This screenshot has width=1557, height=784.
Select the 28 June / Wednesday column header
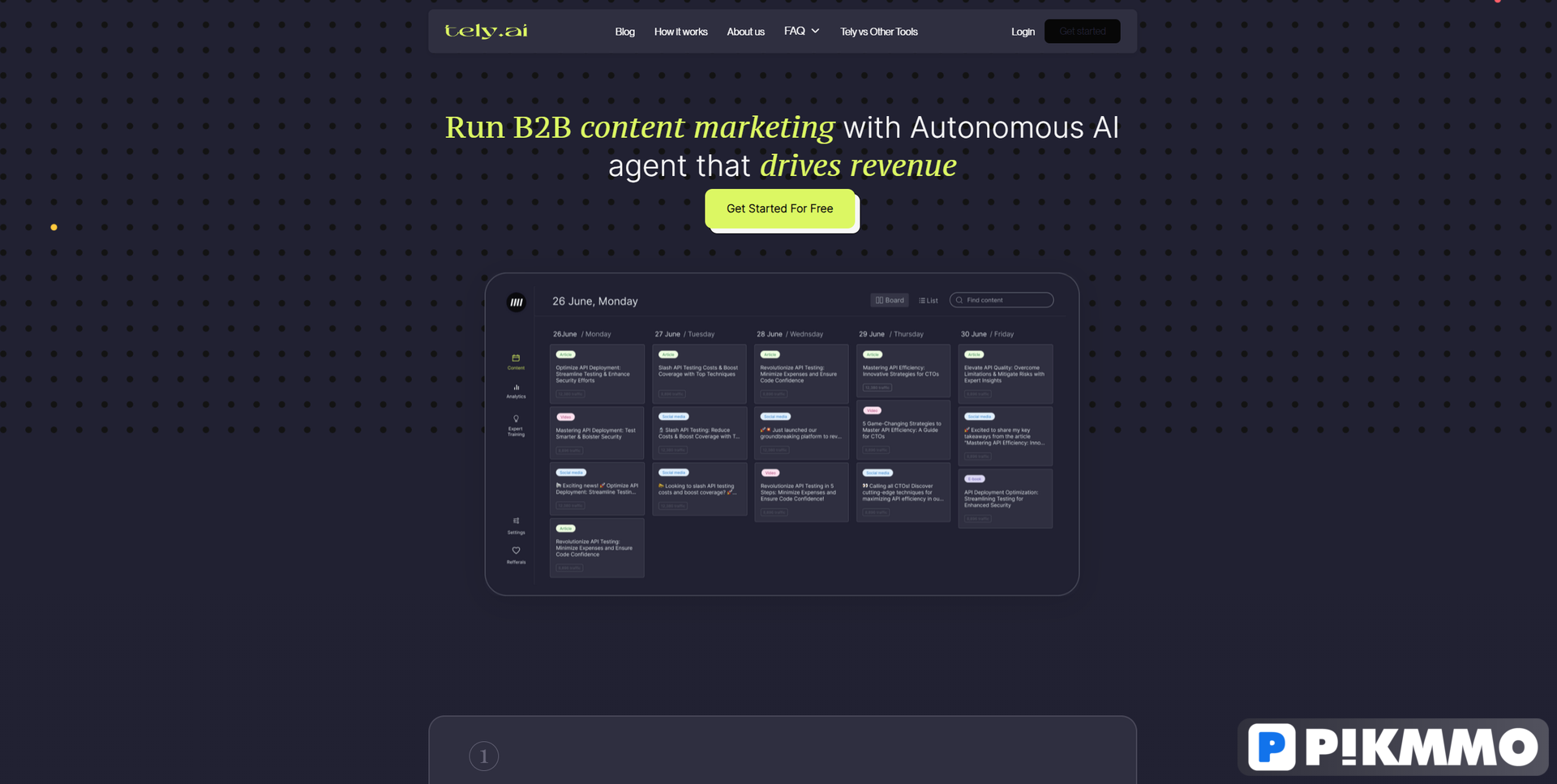[789, 334]
